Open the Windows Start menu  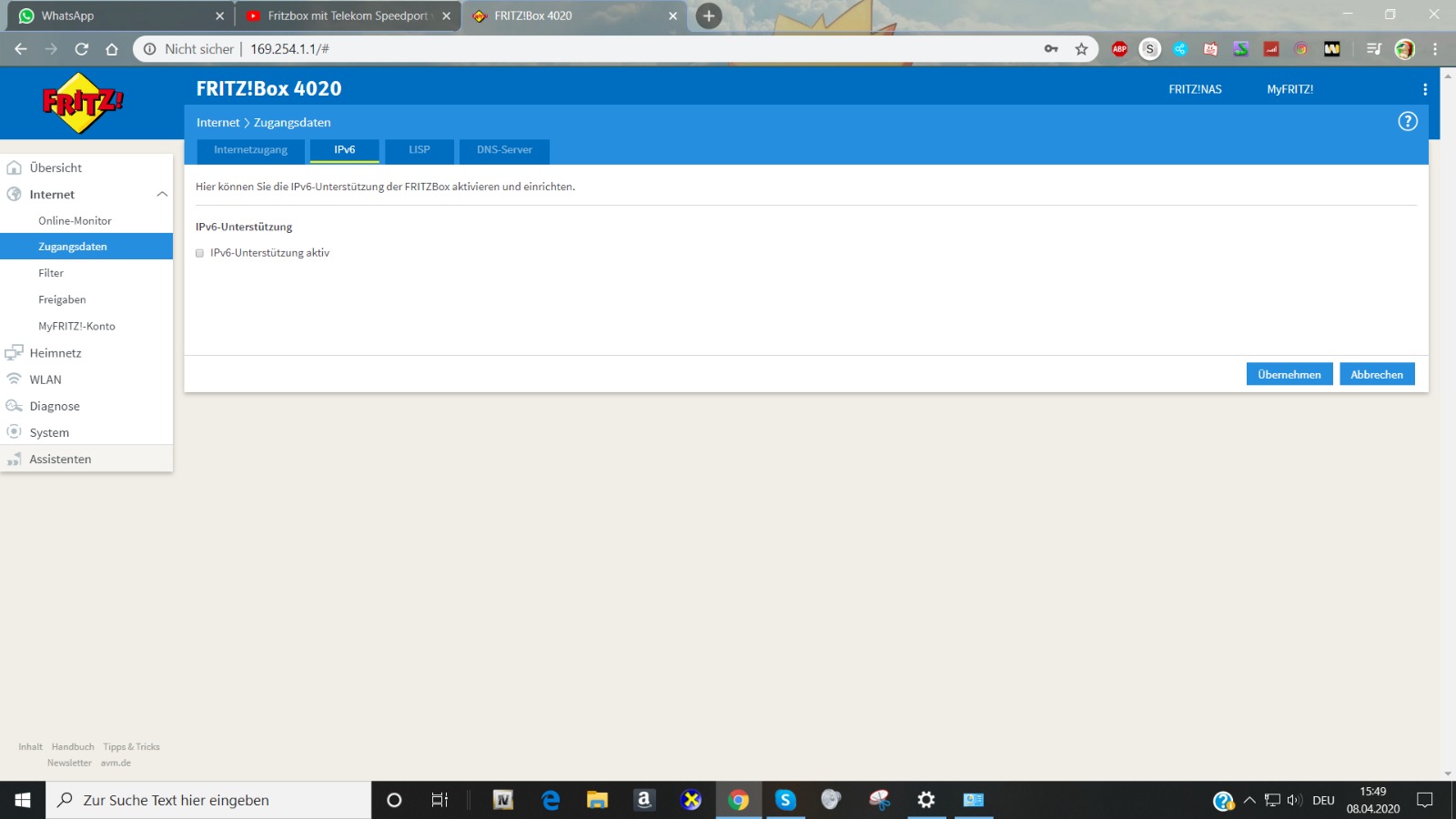pyautogui.click(x=23, y=800)
